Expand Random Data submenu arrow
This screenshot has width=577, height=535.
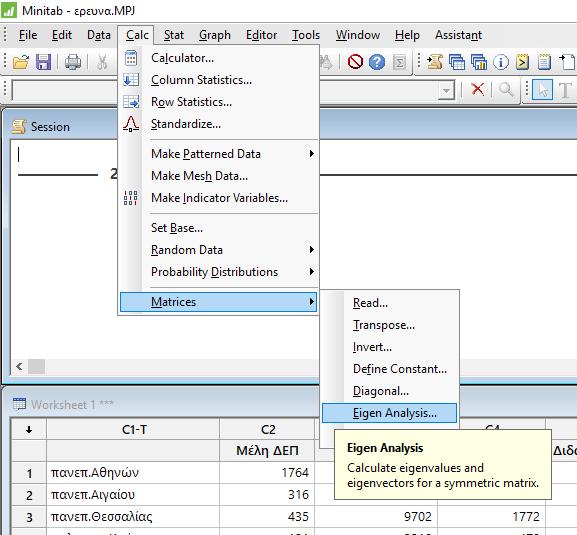click(x=312, y=250)
